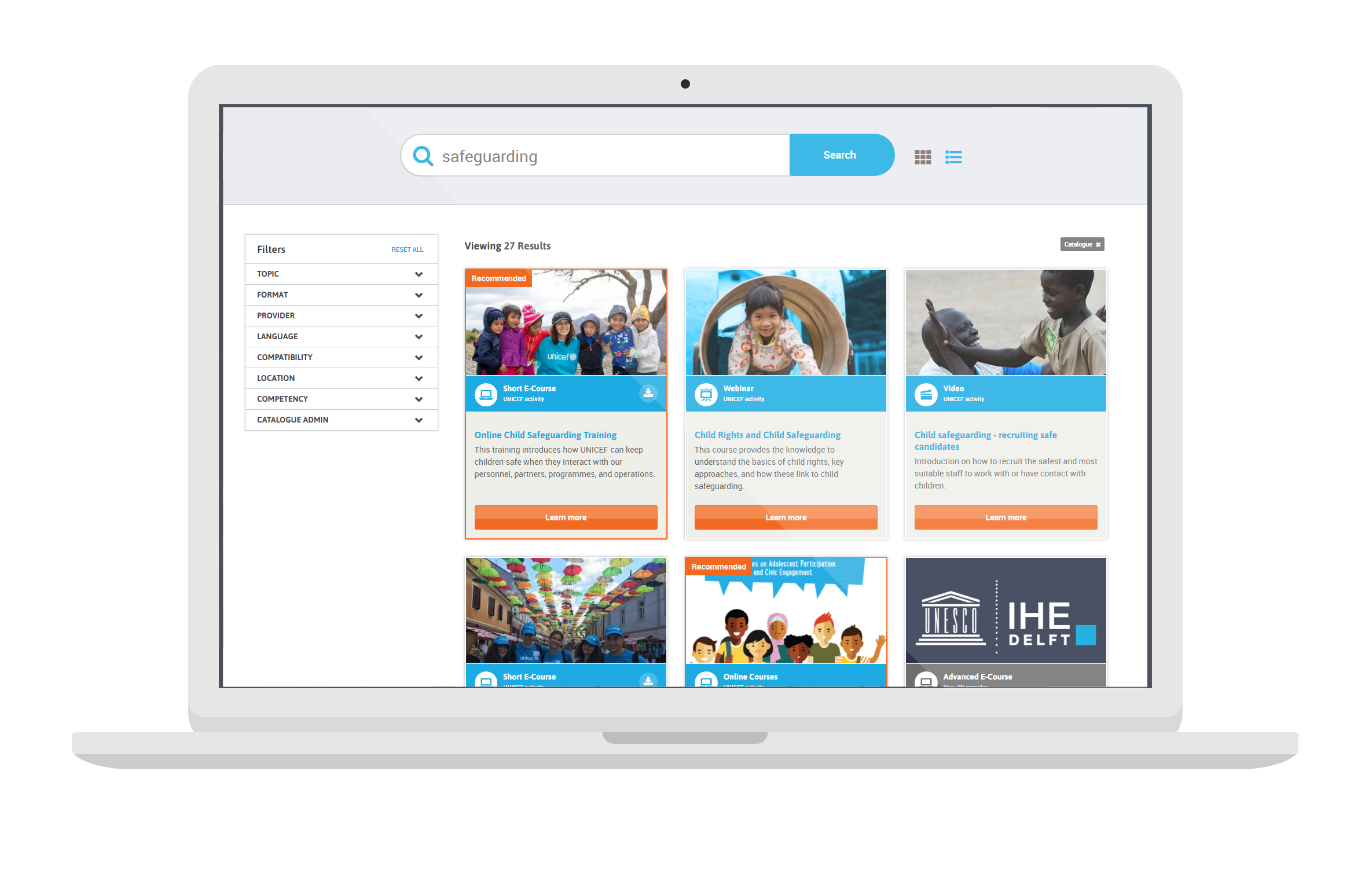Click Learn more on Online Child Safeguarding Training

point(565,517)
